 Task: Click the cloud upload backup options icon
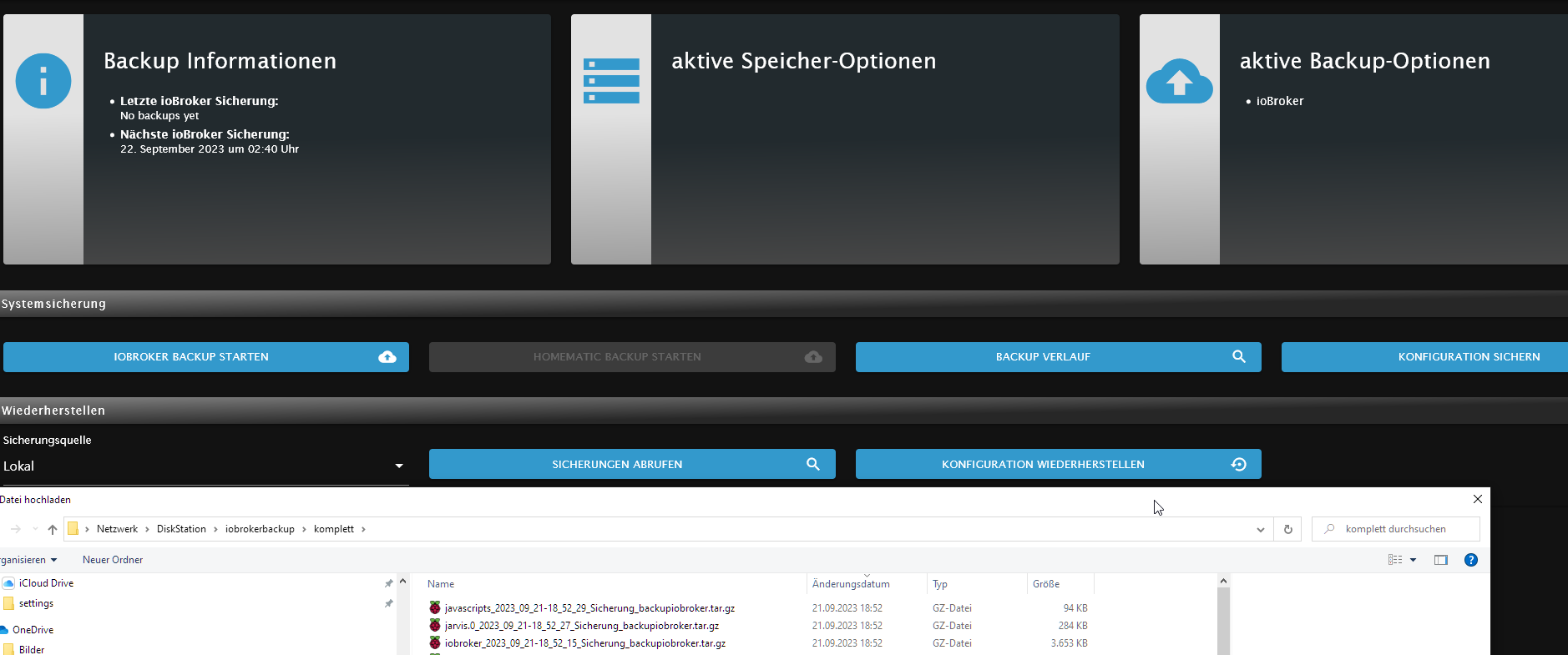[1179, 81]
